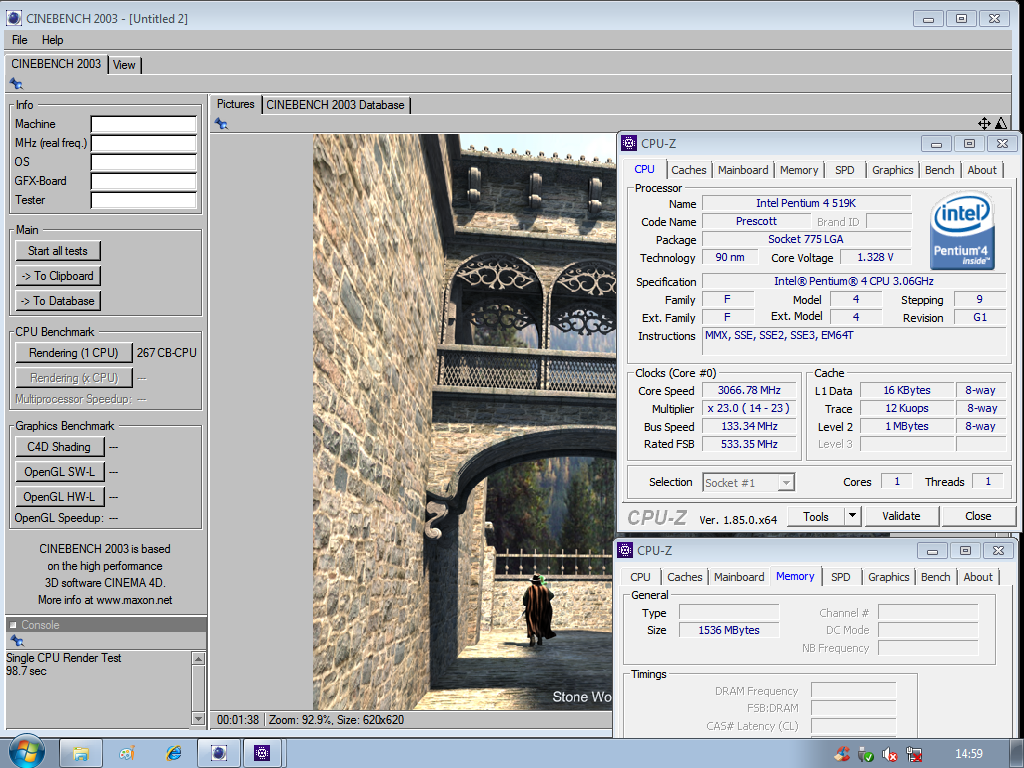Image resolution: width=1024 pixels, height=768 pixels.
Task: Open About tab in lower CPU-Z window
Action: pos(978,577)
